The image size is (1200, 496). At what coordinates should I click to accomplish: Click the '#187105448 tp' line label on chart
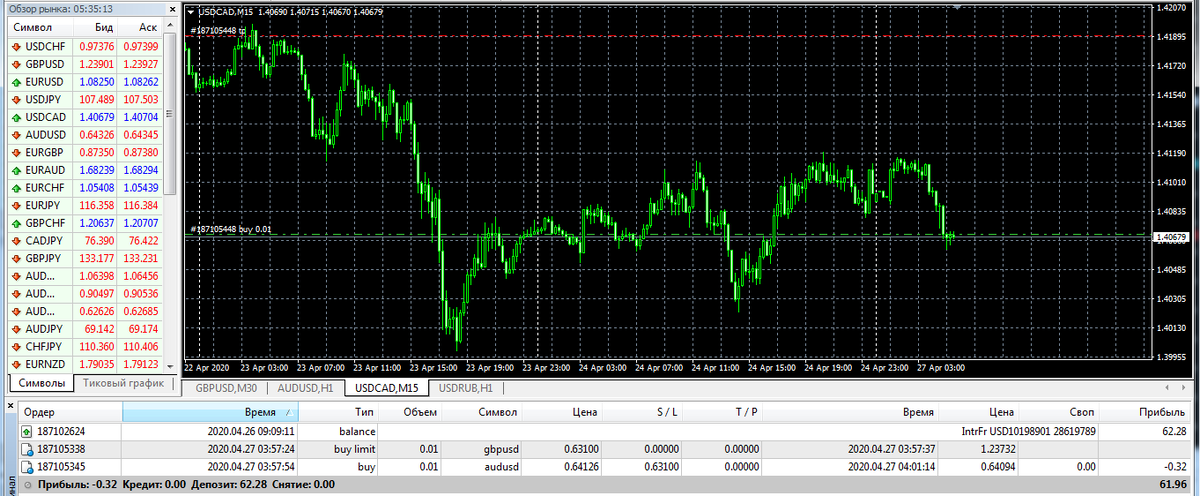[217, 30]
